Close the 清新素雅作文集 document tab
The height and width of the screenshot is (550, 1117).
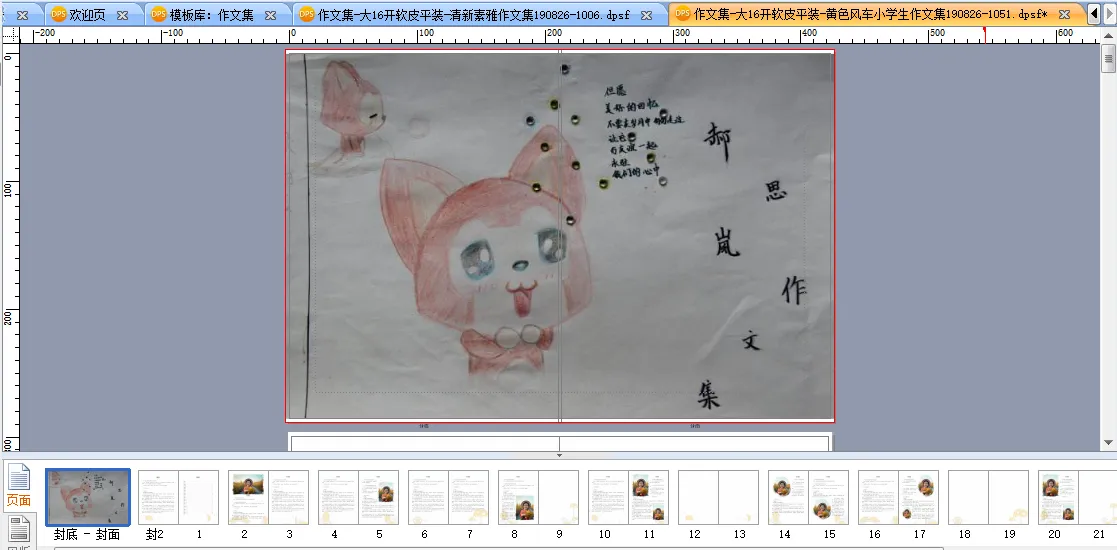[647, 15]
